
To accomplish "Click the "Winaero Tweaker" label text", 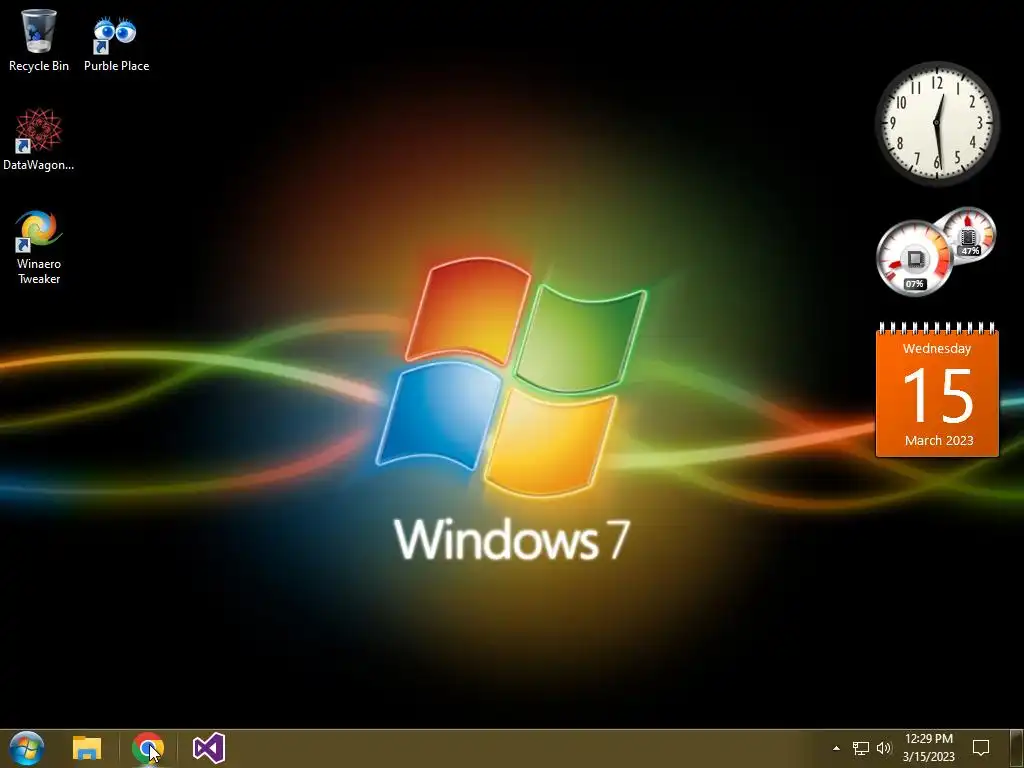I will point(39,271).
